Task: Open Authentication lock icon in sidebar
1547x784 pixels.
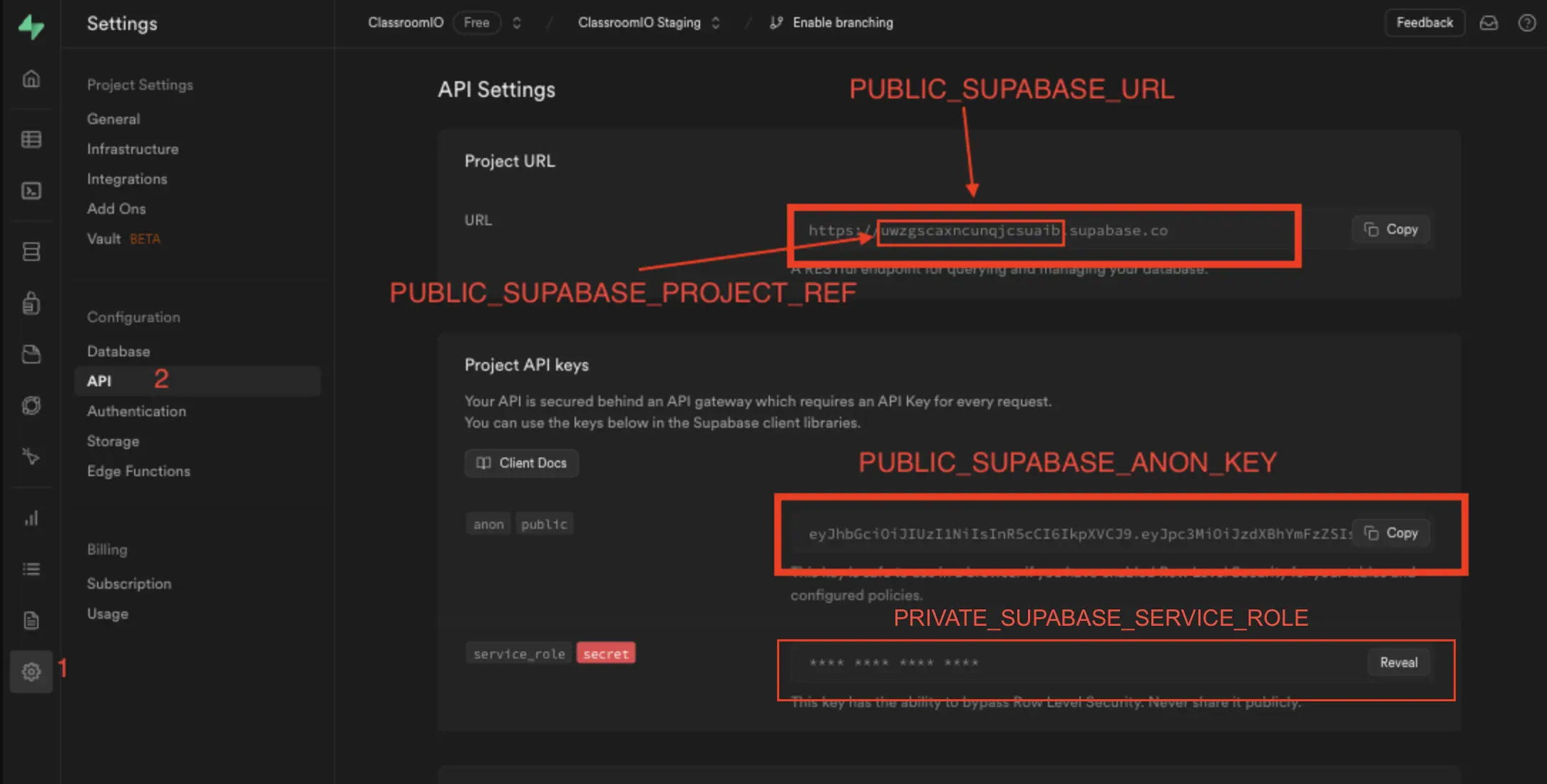Action: 31,304
